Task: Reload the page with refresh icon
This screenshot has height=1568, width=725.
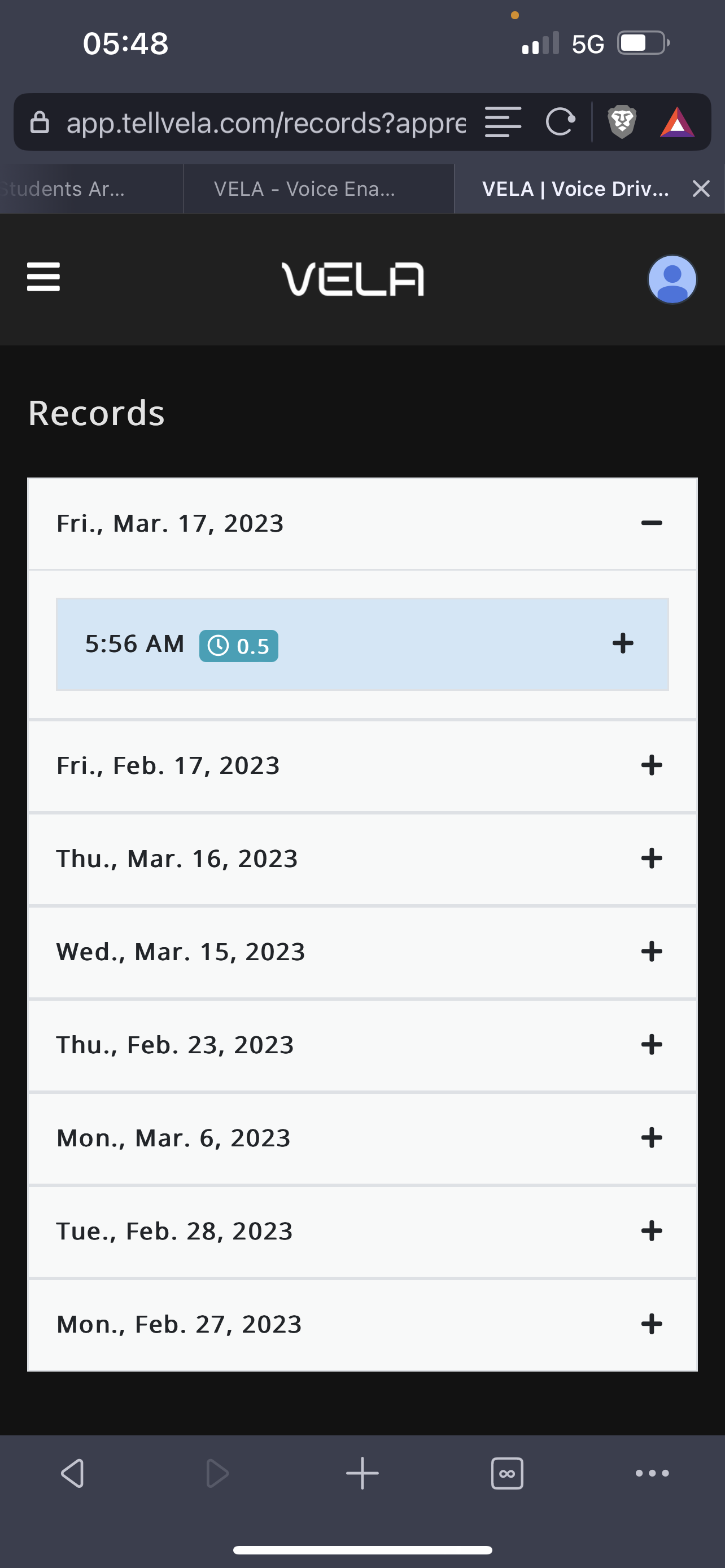Action: (x=560, y=122)
